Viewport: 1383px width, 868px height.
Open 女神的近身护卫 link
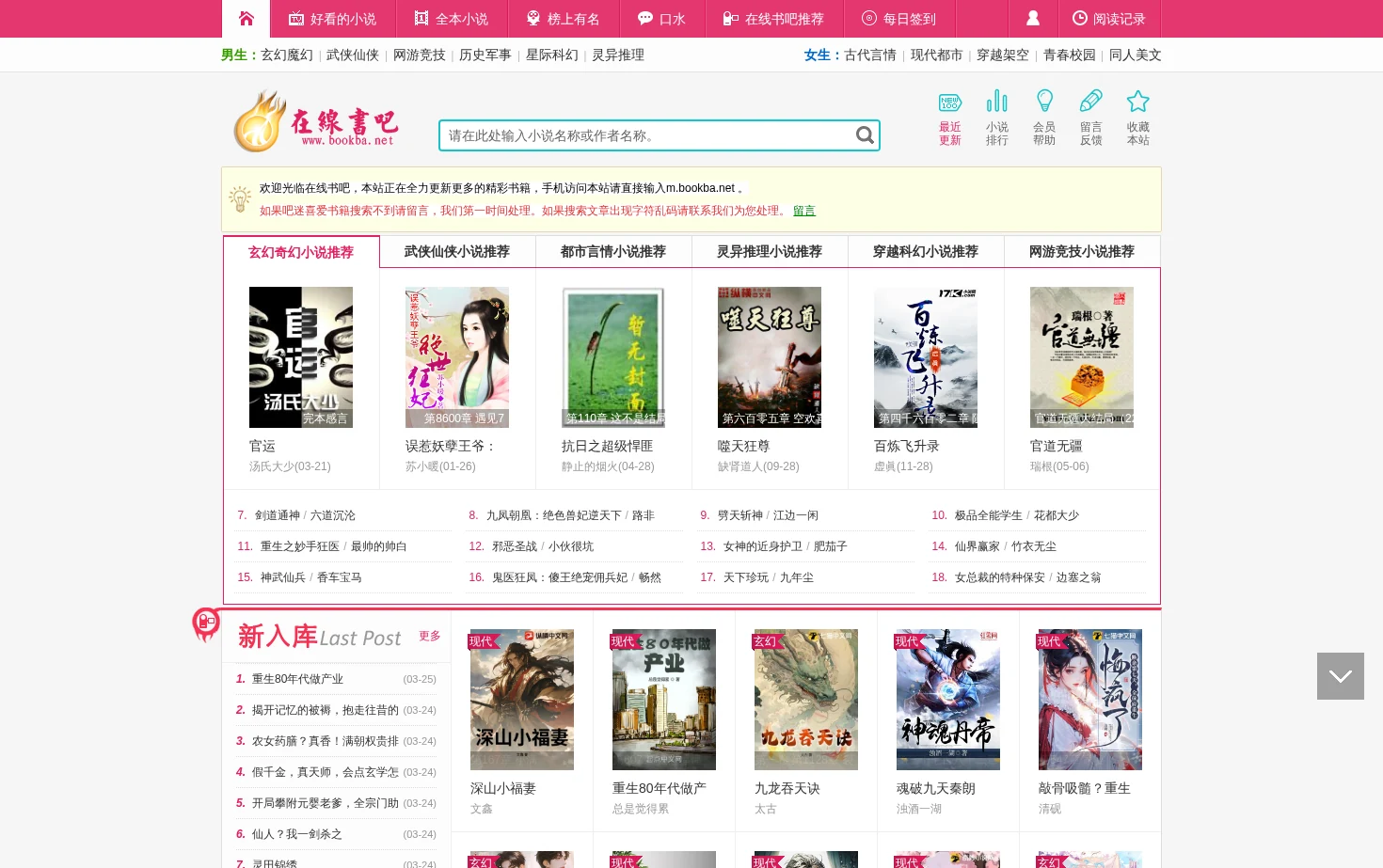(763, 546)
